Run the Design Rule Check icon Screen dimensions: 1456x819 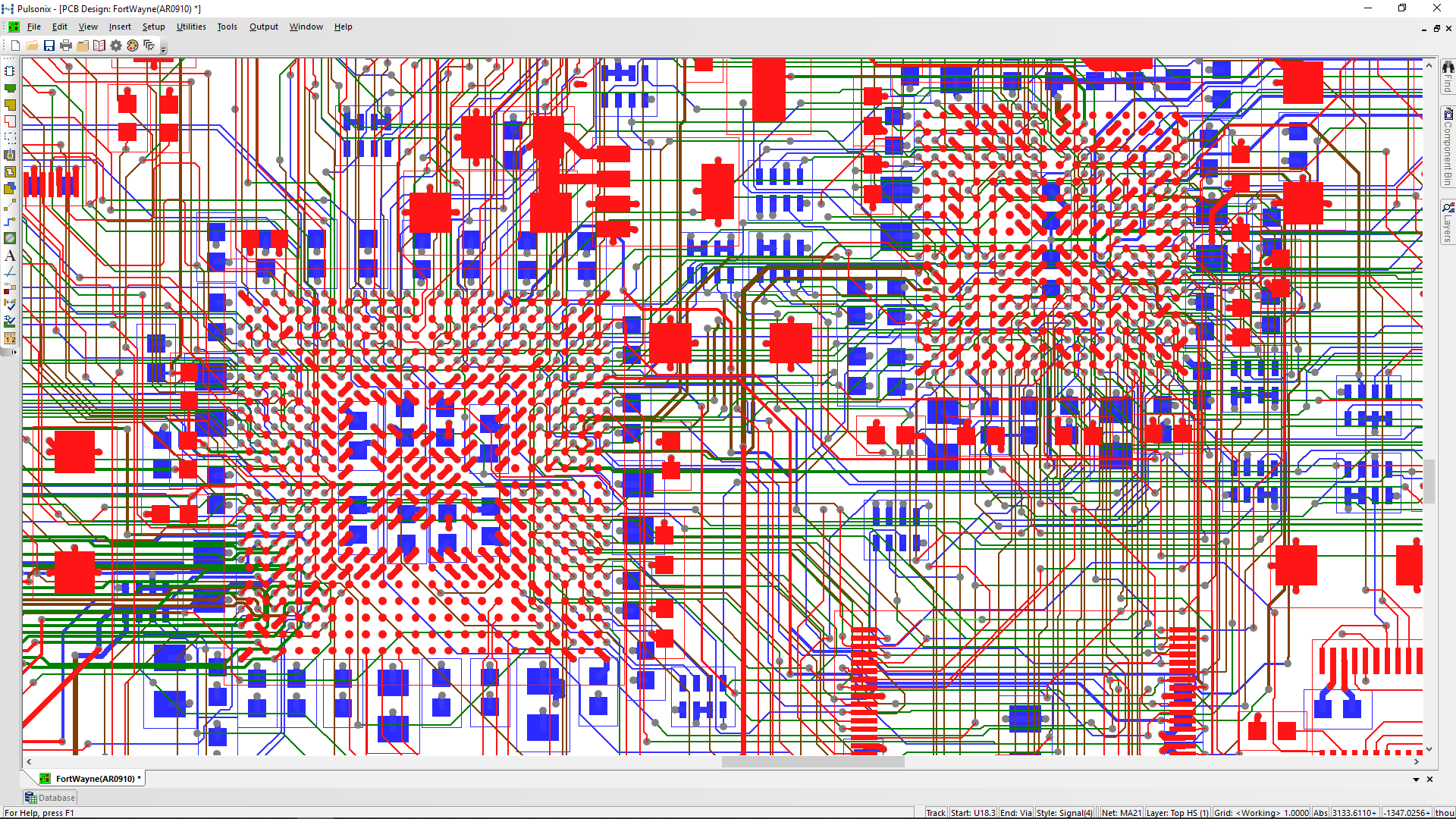[10, 322]
